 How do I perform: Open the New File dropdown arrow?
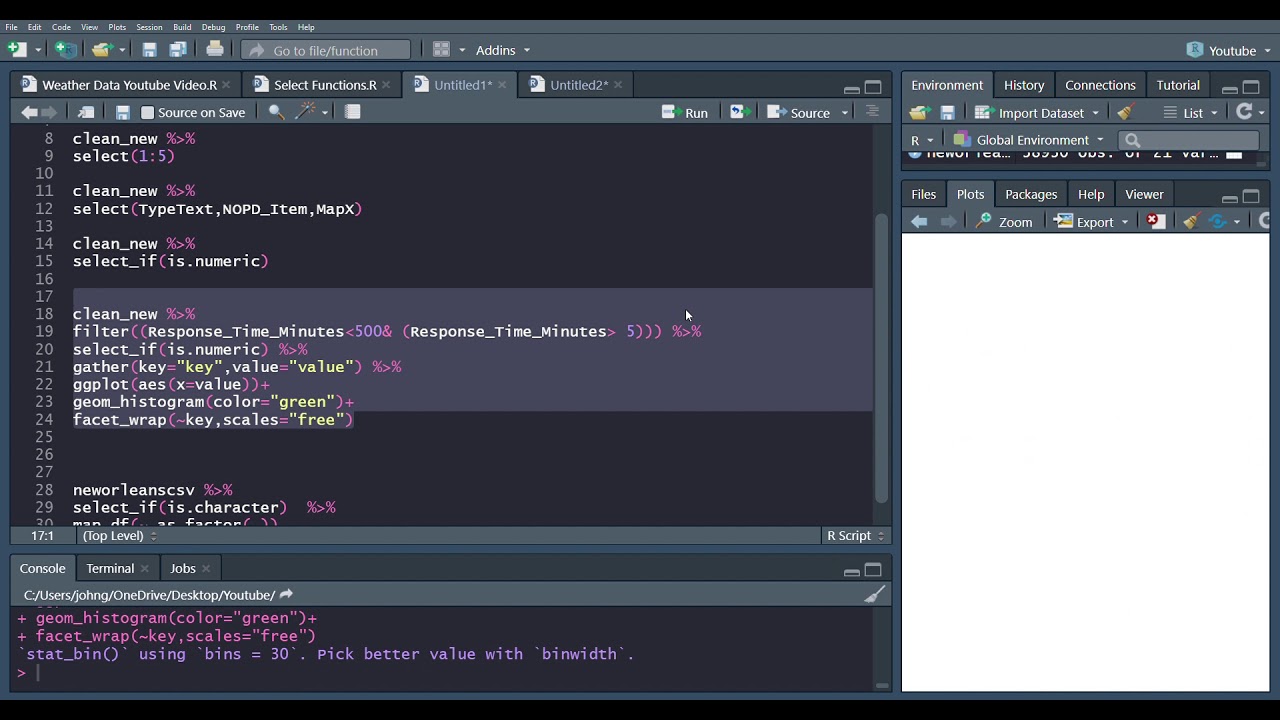point(38,50)
